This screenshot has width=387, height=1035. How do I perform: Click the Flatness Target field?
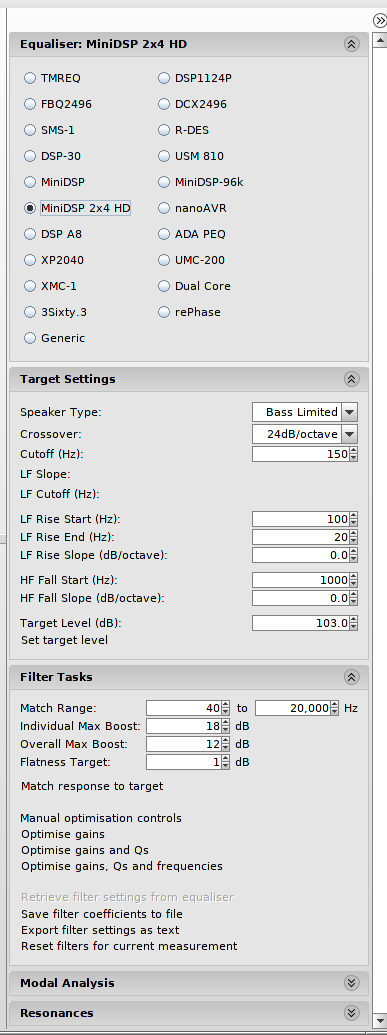[x=184, y=762]
